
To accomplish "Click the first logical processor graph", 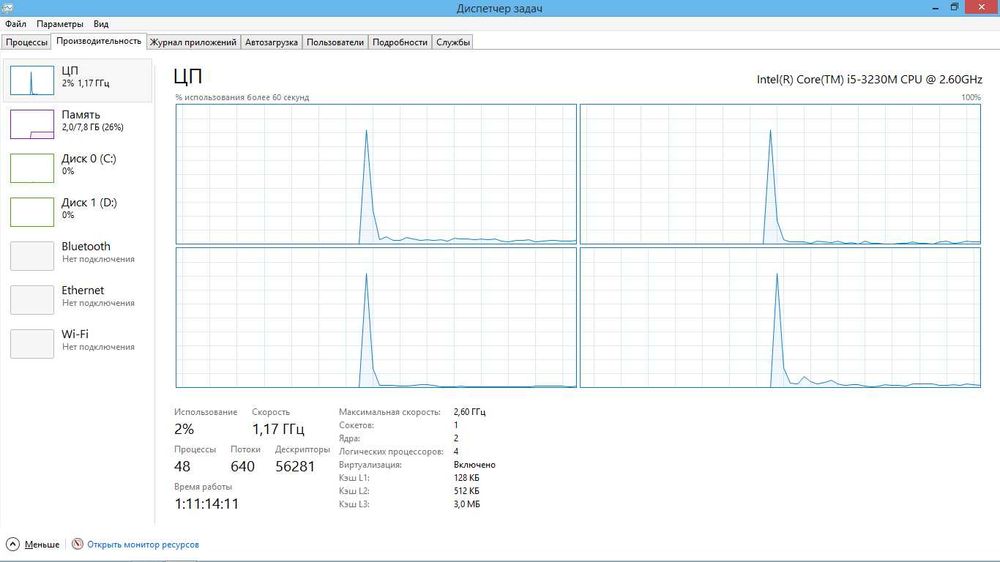I will pos(376,174).
